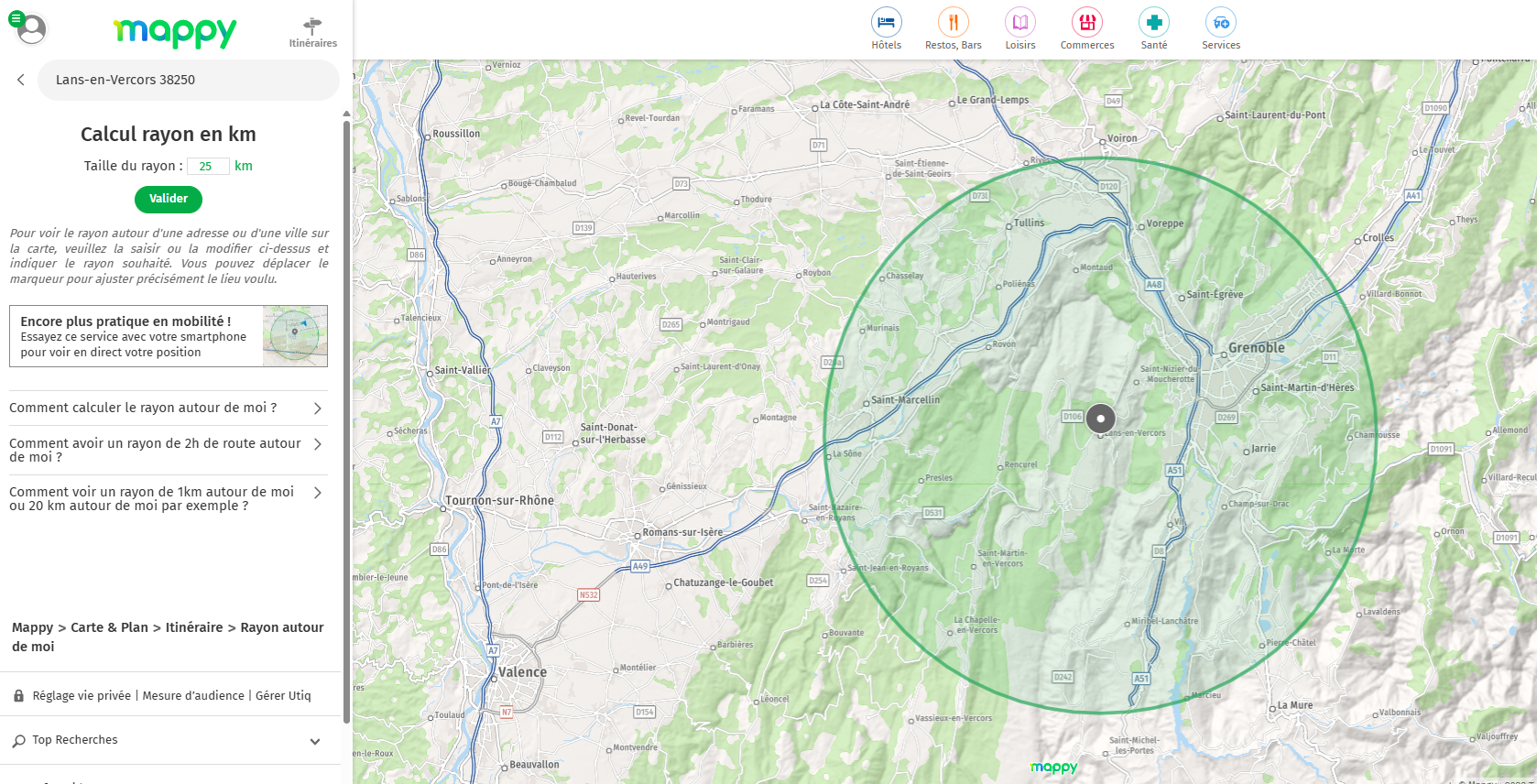This screenshot has height=784, width=1537.
Task: Click Voiron label on the map
Action: (x=1122, y=138)
